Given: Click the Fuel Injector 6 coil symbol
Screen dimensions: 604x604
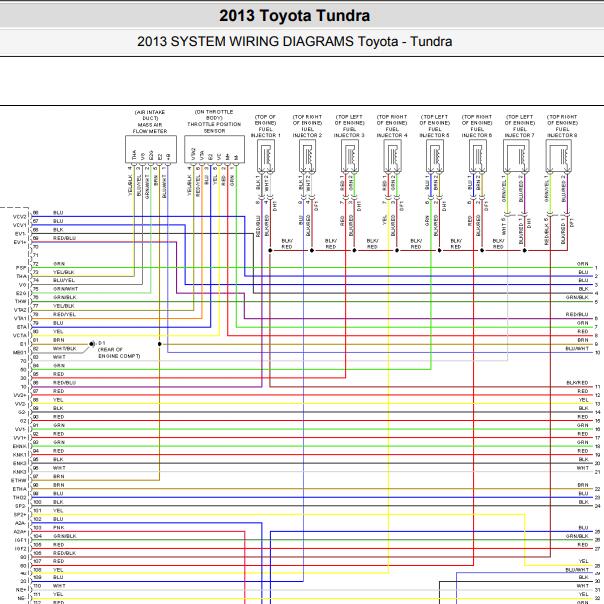Looking at the screenshot, I should point(478,156).
